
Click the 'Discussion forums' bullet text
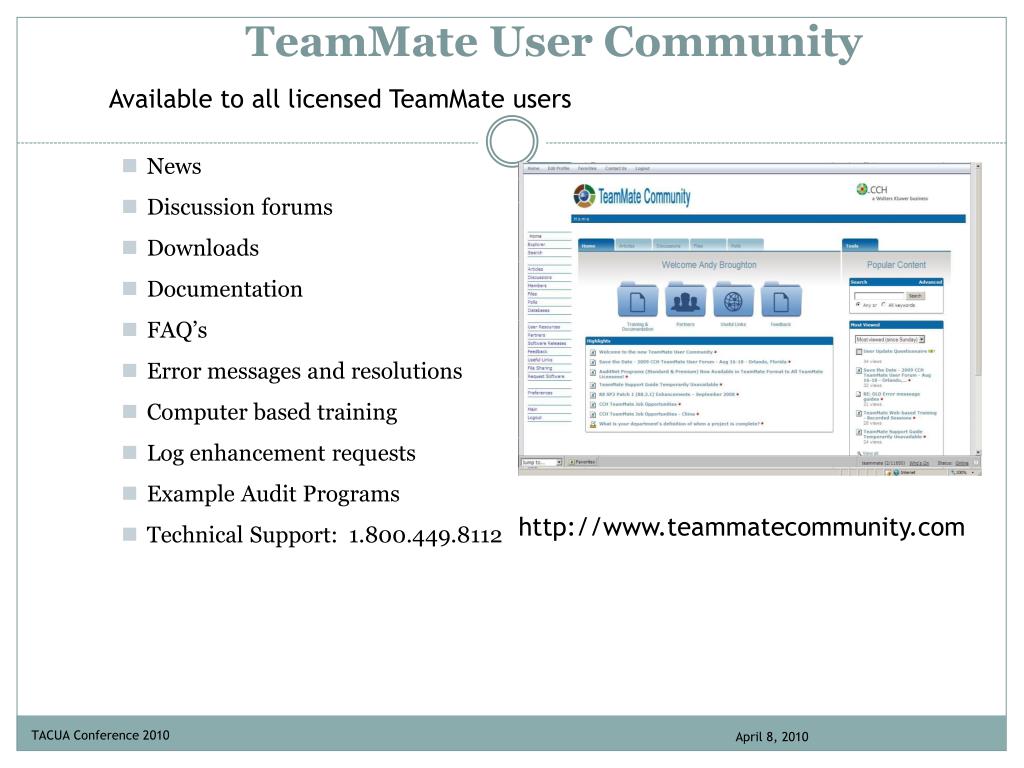pyautogui.click(x=240, y=207)
